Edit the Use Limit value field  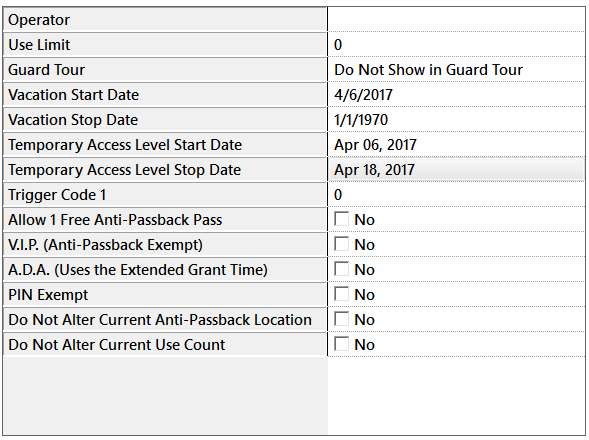(x=456, y=45)
